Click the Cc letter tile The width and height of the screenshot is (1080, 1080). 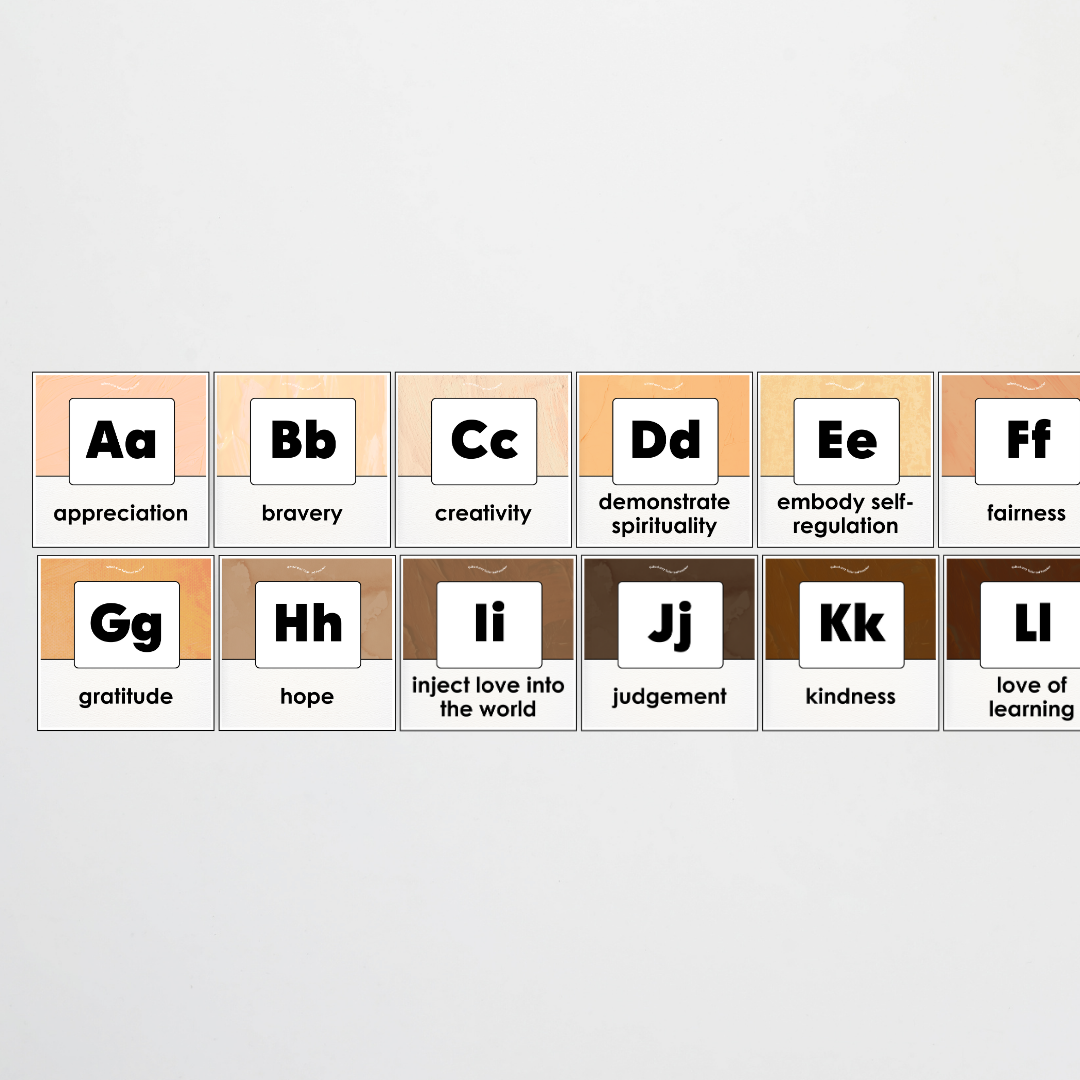pyautogui.click(x=484, y=438)
